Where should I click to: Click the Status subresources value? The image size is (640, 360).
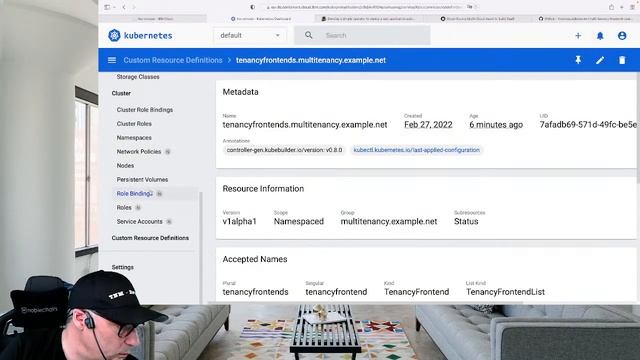[466, 221]
